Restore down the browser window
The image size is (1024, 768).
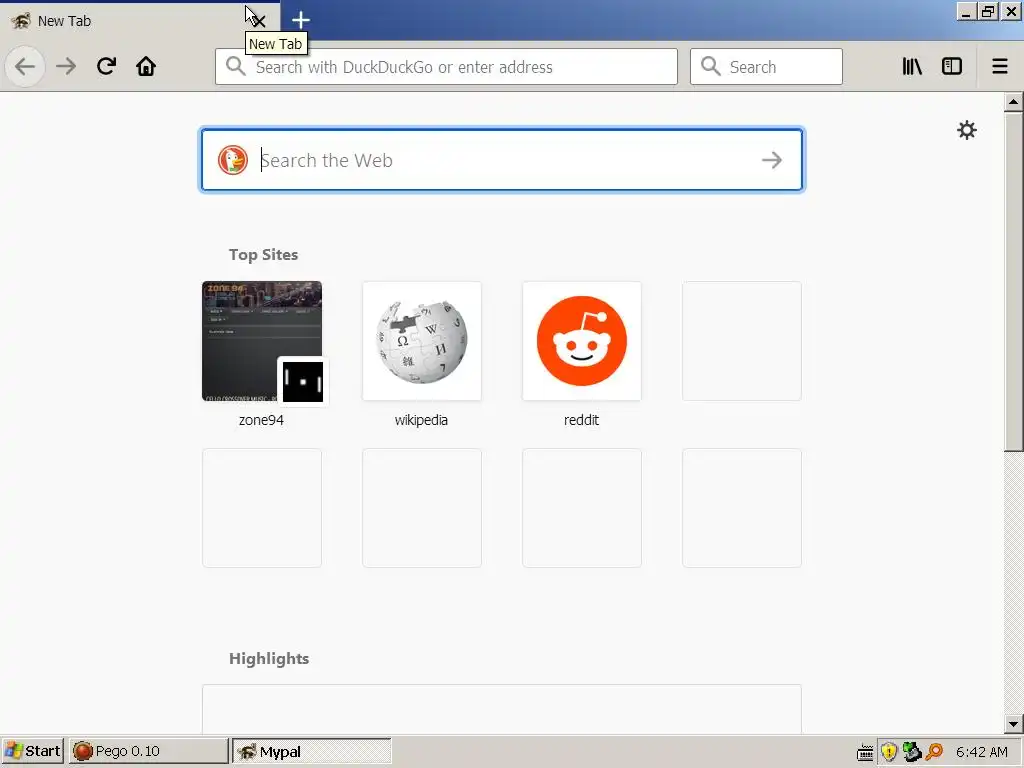pos(988,12)
